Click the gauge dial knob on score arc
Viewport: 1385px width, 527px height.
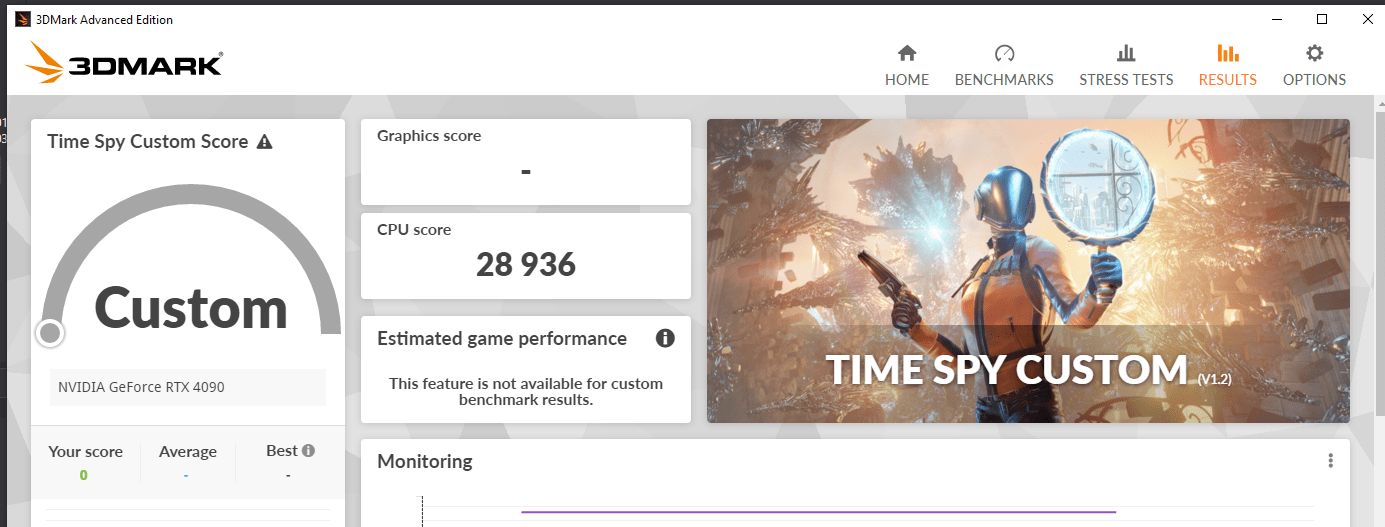(x=50, y=333)
